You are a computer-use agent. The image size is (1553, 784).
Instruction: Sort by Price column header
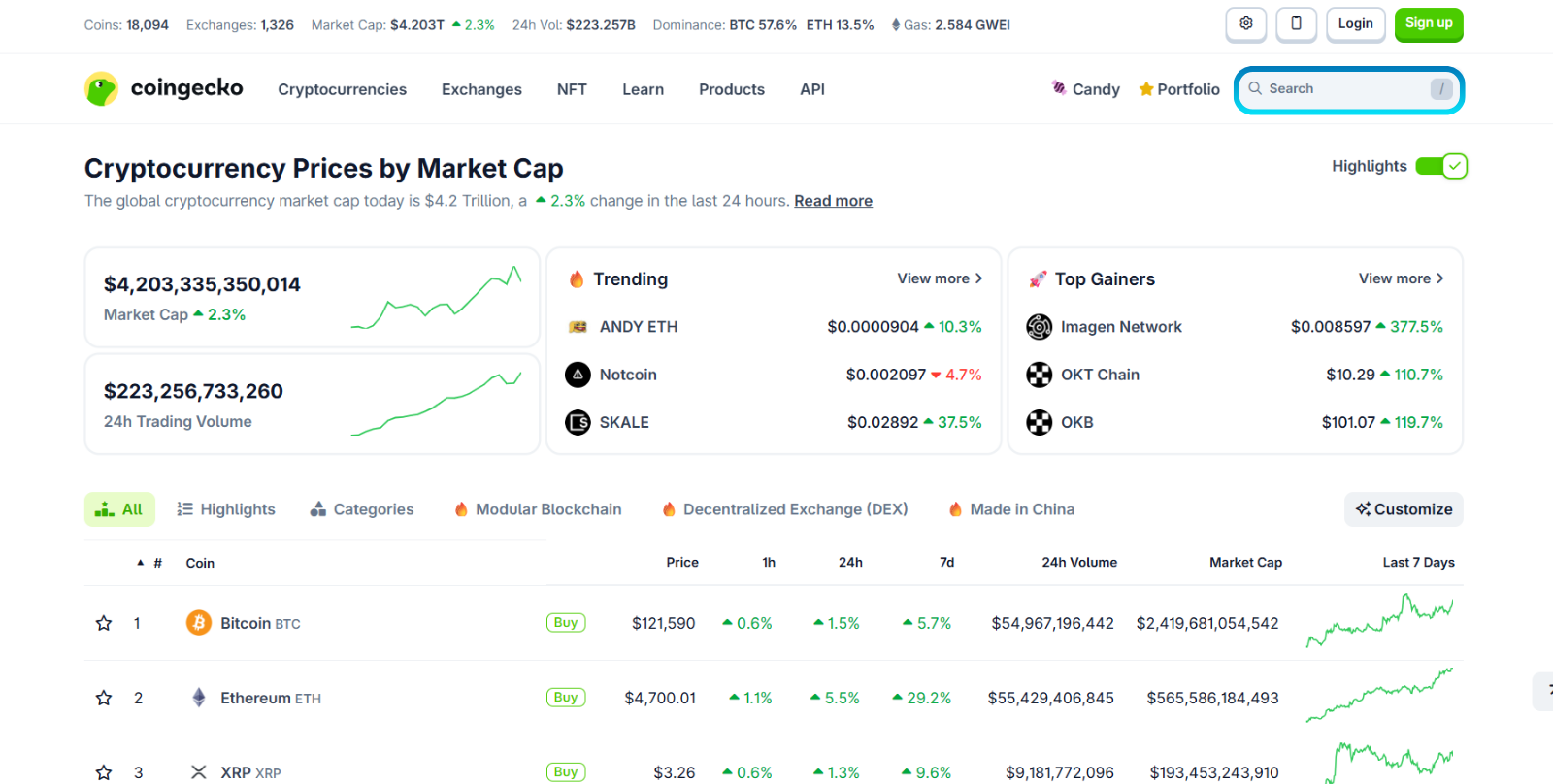(x=682, y=563)
